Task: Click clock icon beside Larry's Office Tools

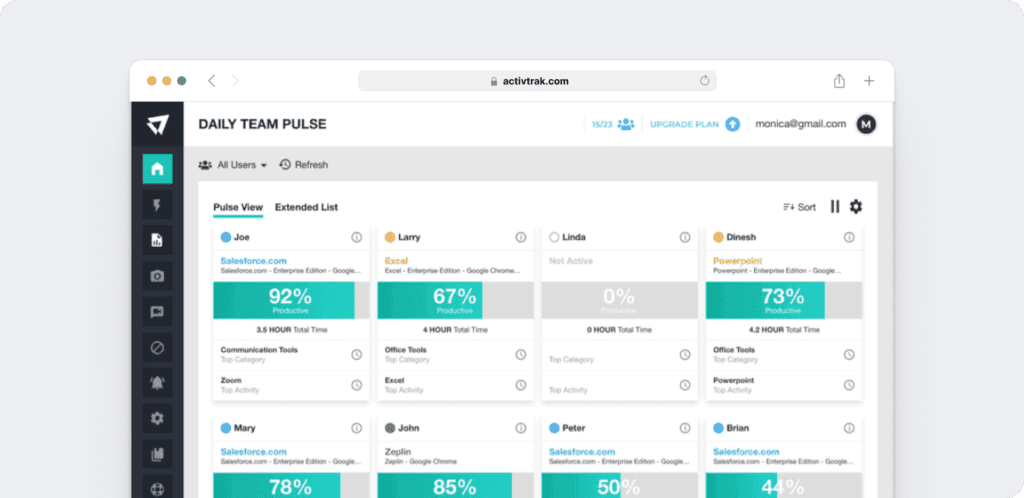Action: pyautogui.click(x=520, y=354)
